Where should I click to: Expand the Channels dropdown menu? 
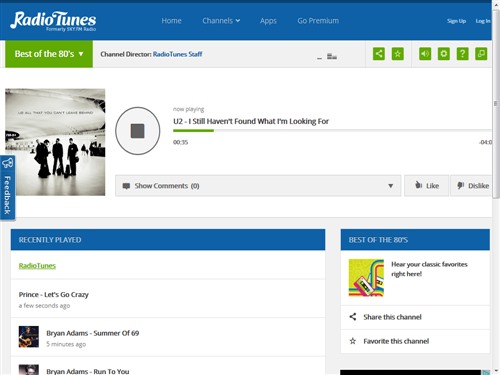pos(221,21)
